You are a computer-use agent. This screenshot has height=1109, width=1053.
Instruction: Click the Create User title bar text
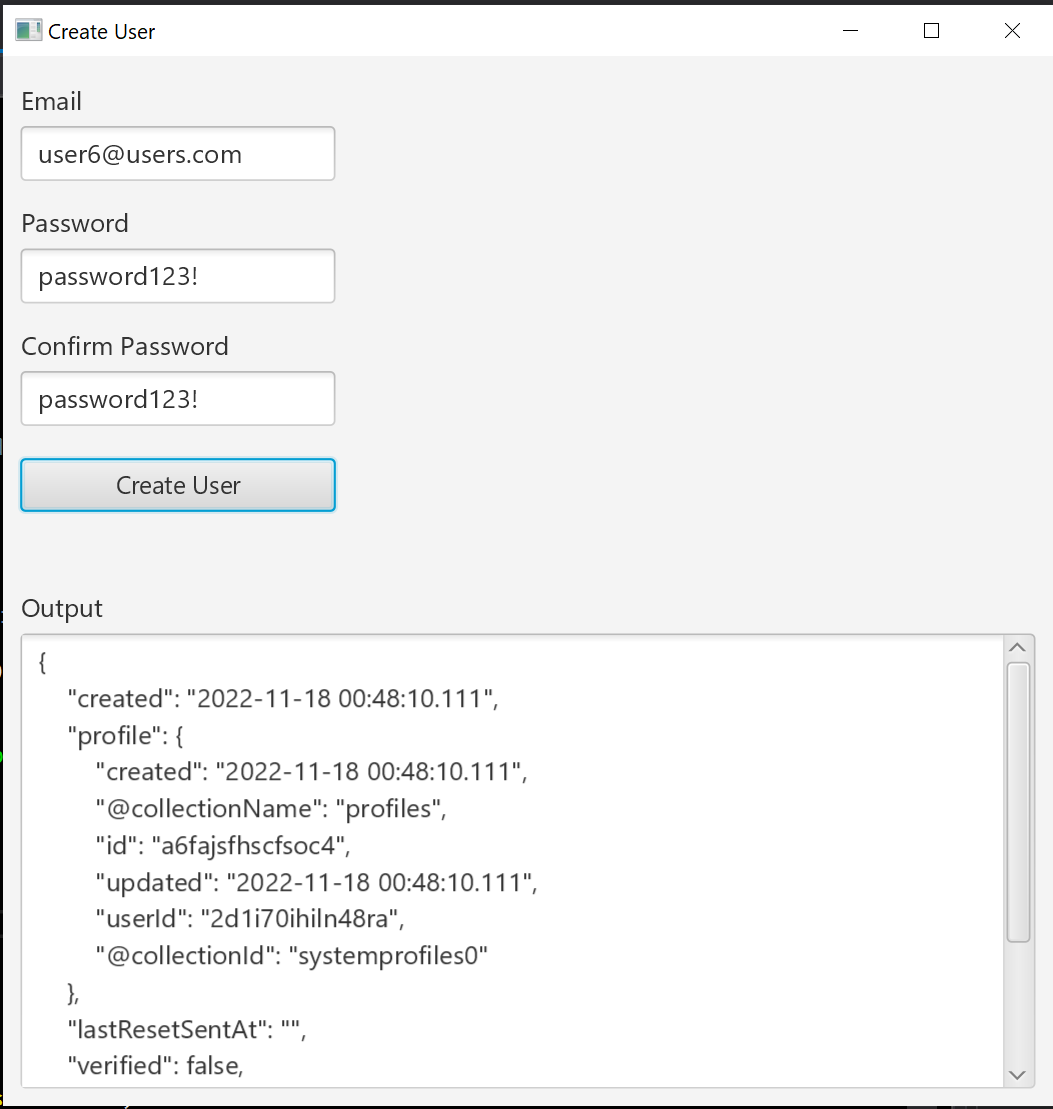102,32
